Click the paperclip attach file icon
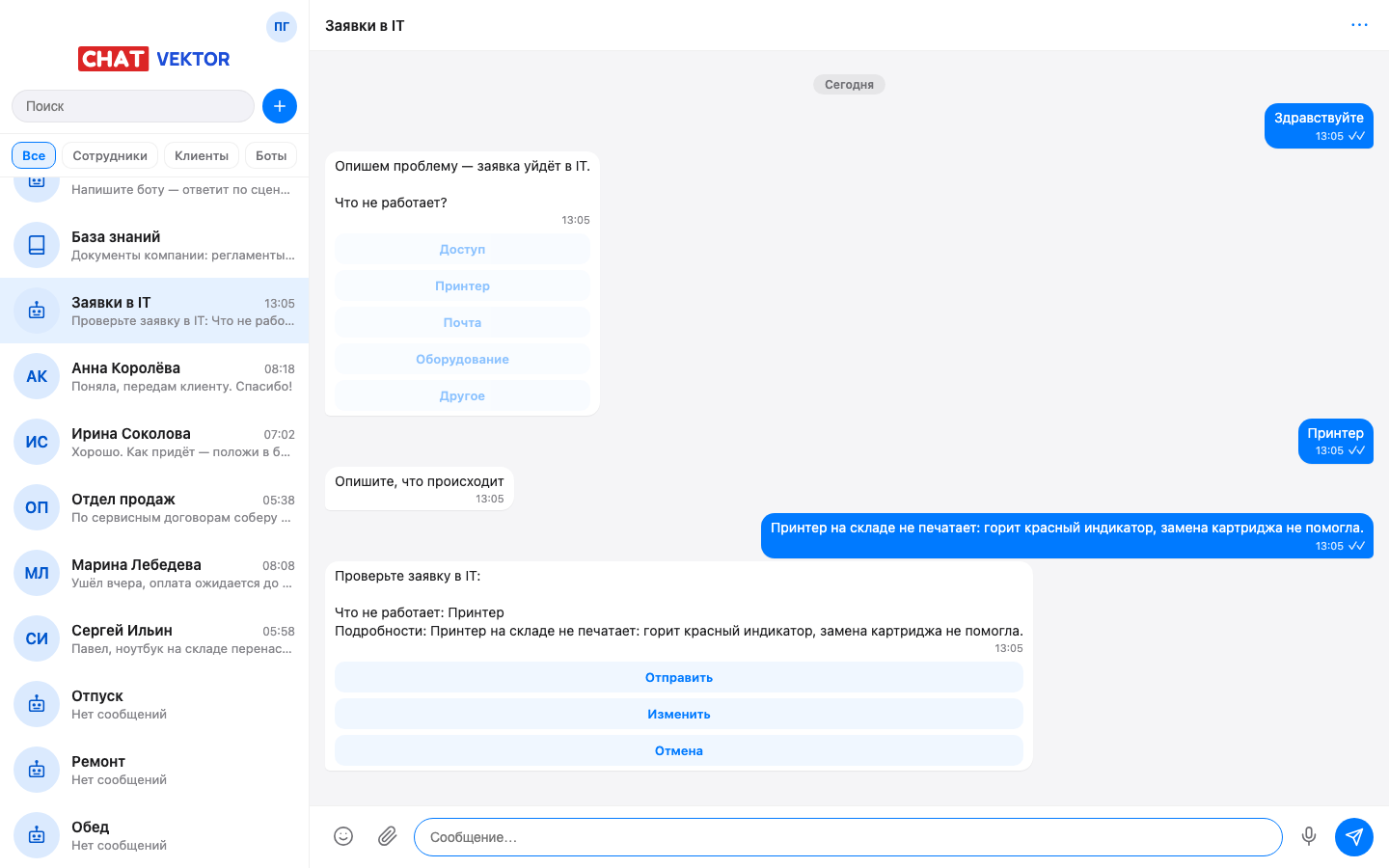 pyautogui.click(x=387, y=836)
